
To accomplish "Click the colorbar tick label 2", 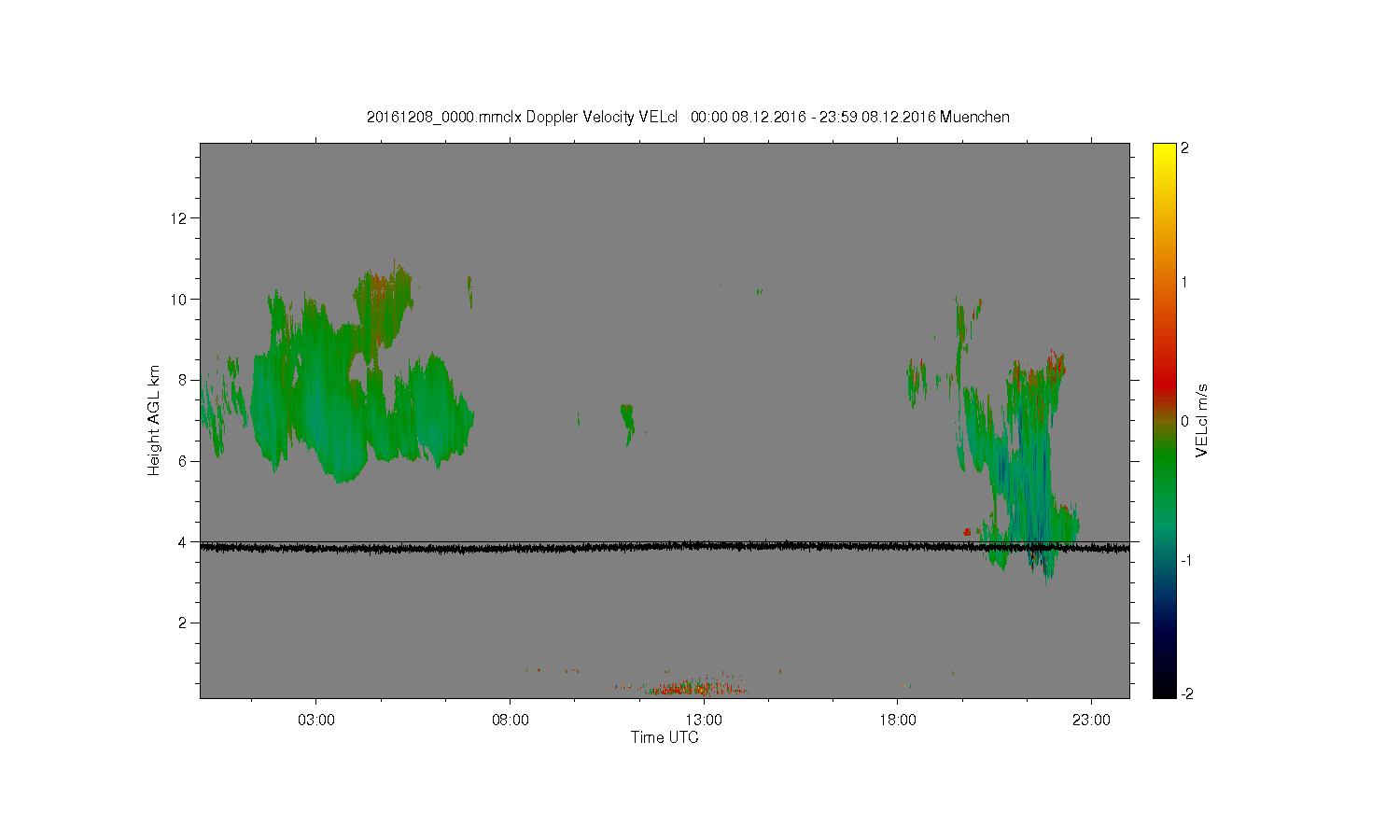I will pyautogui.click(x=1185, y=148).
